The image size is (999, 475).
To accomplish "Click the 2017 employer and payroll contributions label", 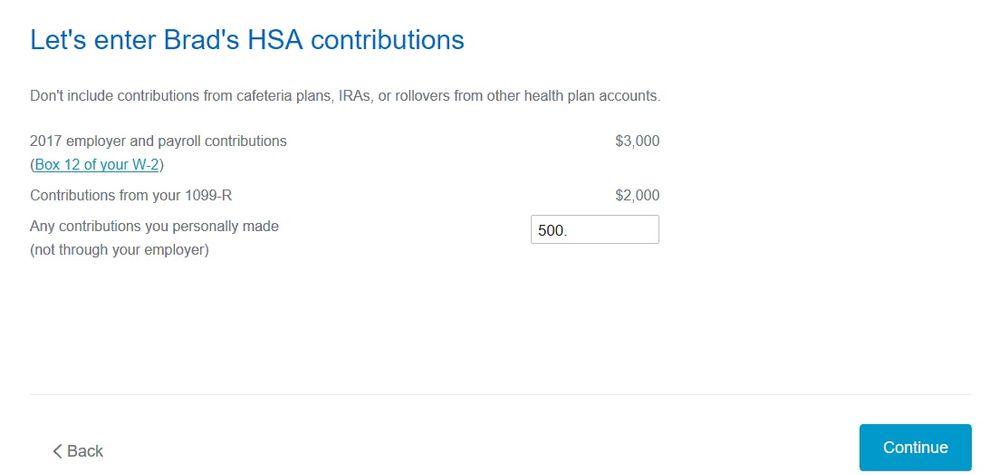I will pyautogui.click(x=158, y=141).
